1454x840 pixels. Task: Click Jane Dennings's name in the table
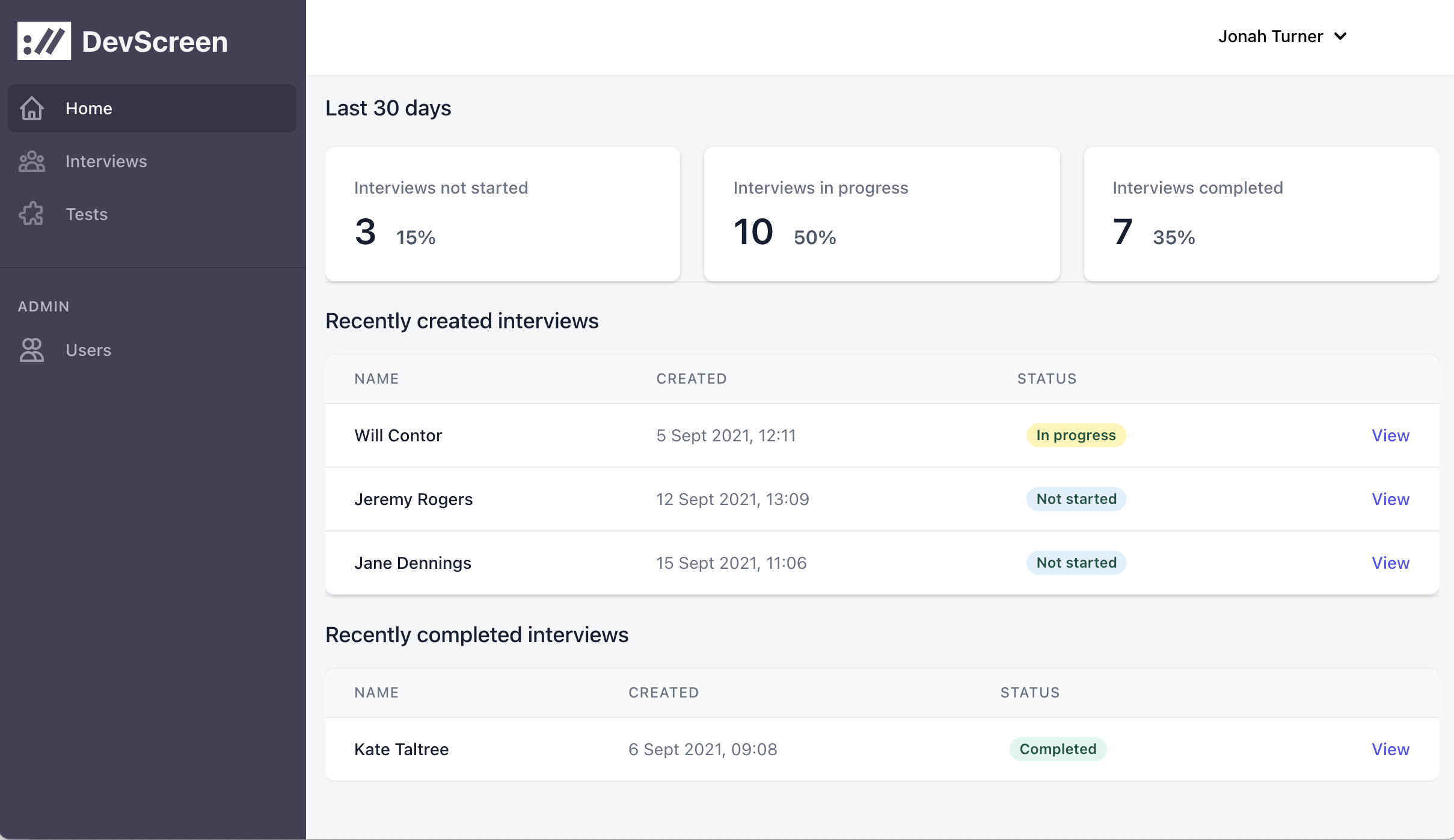[413, 563]
